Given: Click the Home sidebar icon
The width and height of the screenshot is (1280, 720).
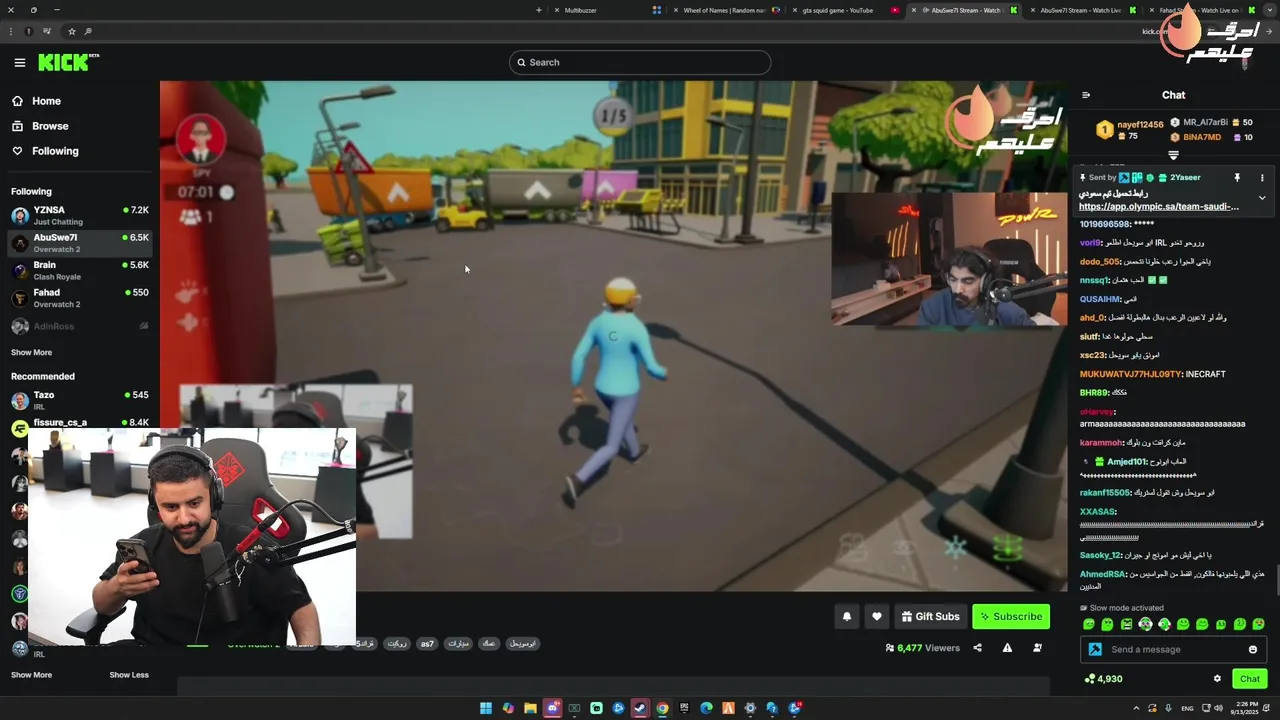Looking at the screenshot, I should 17,101.
